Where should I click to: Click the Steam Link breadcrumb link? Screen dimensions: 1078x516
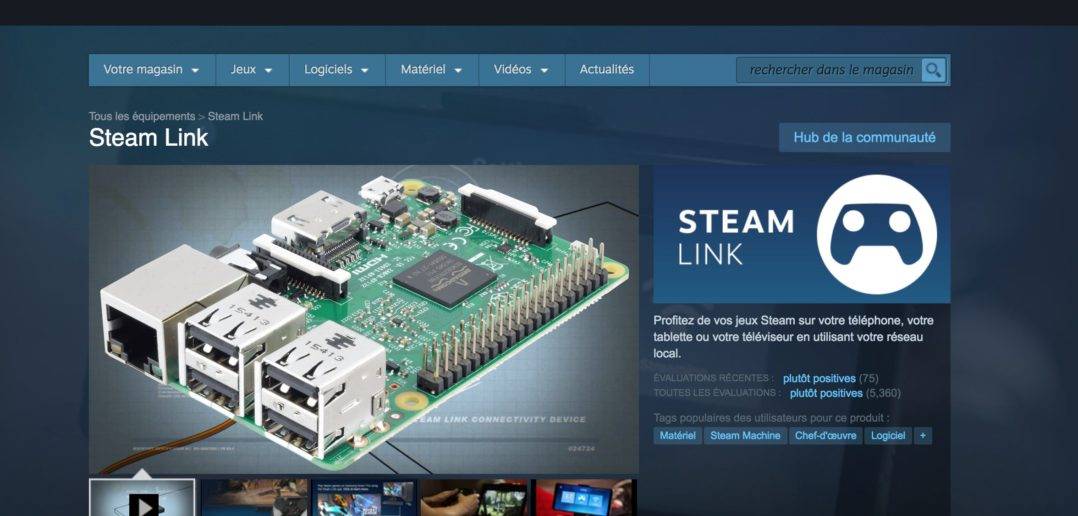235,117
